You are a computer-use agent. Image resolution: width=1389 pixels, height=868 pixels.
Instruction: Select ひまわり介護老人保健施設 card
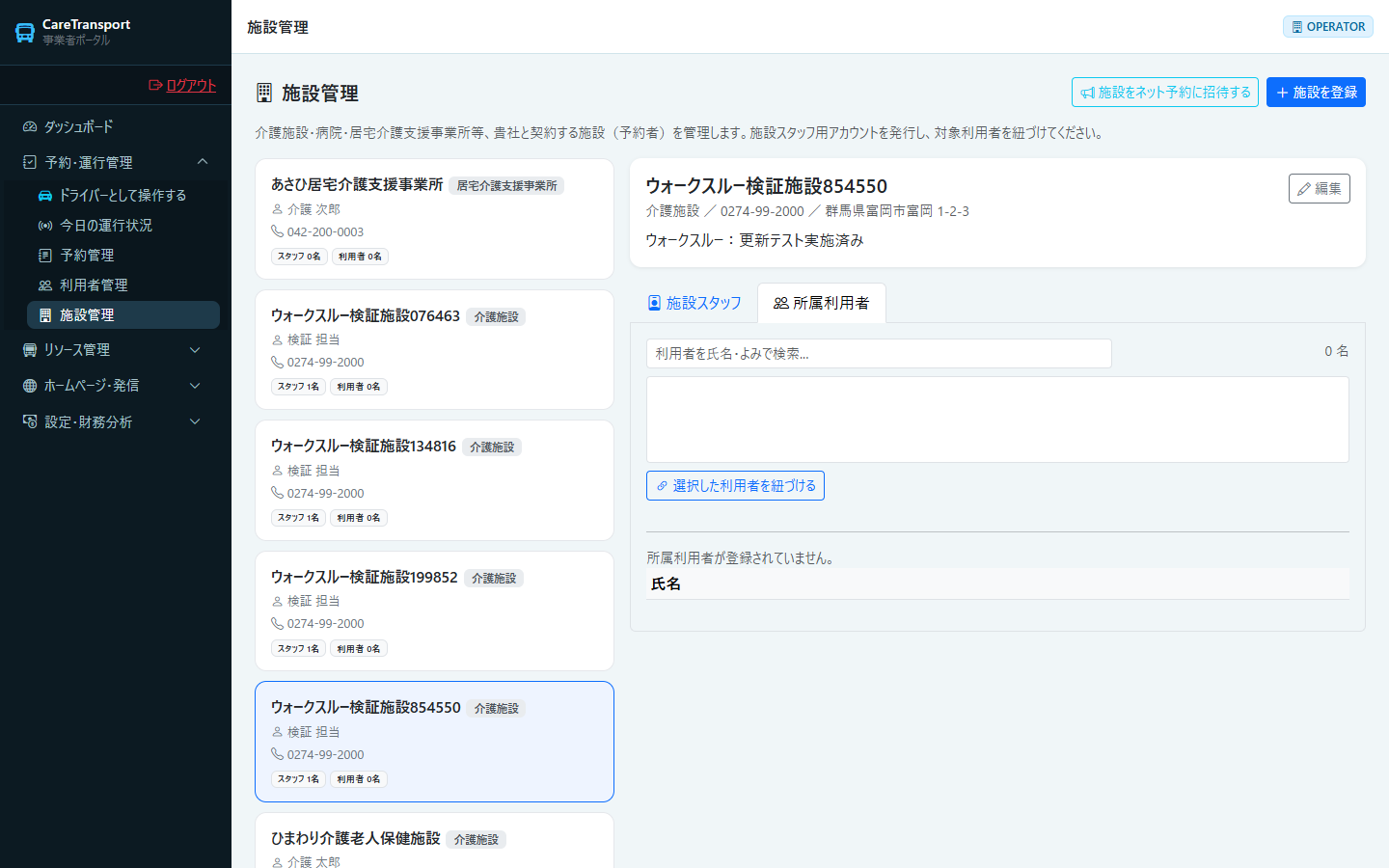[434, 841]
